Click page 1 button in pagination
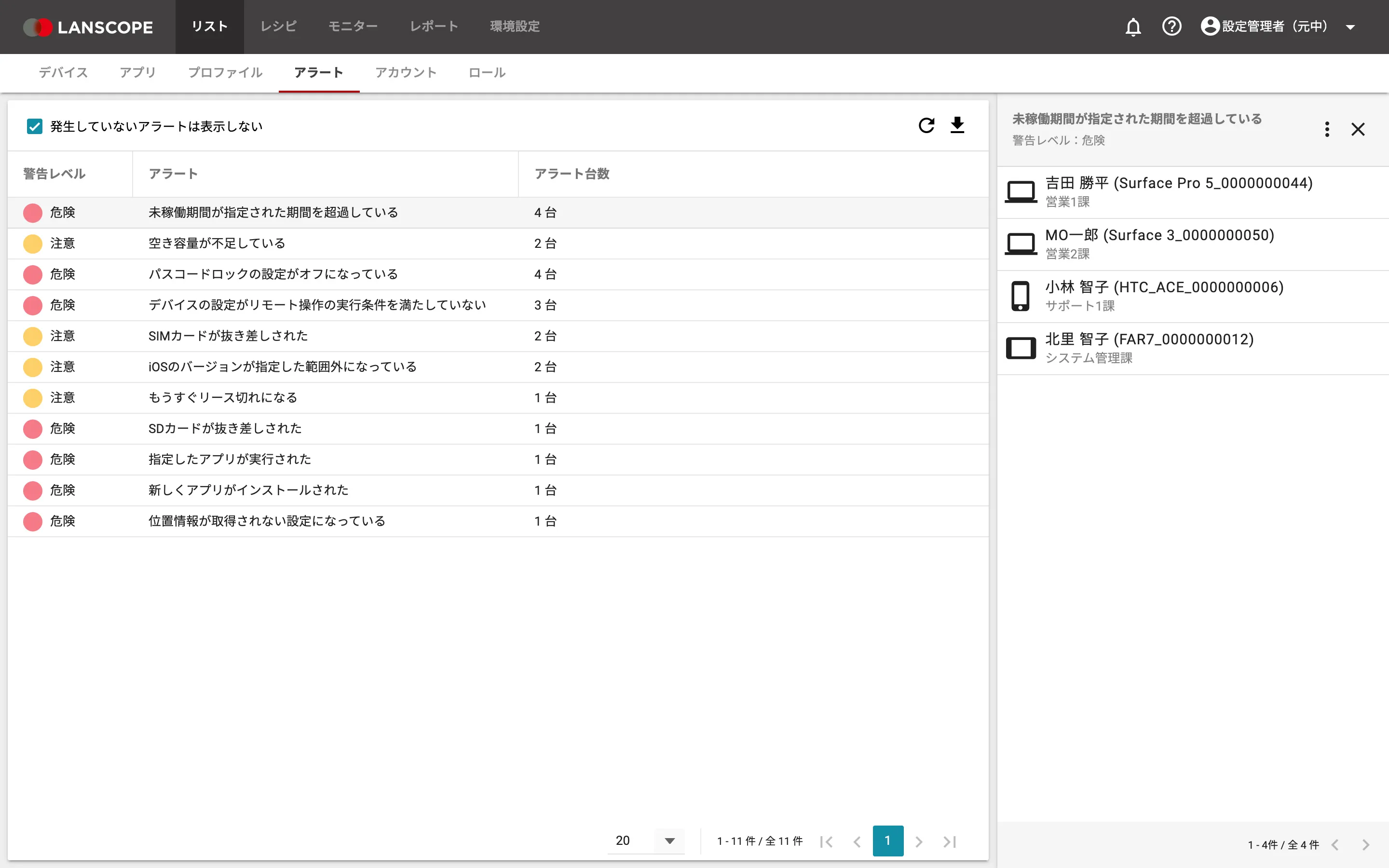 [888, 841]
